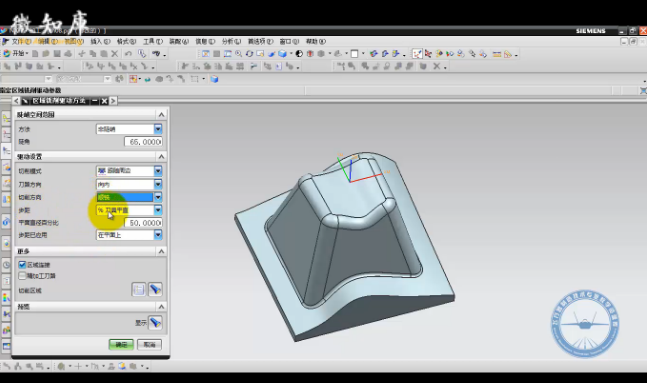
Task: Click the list edit icon beside 切削区域
Action: [x=139, y=289]
